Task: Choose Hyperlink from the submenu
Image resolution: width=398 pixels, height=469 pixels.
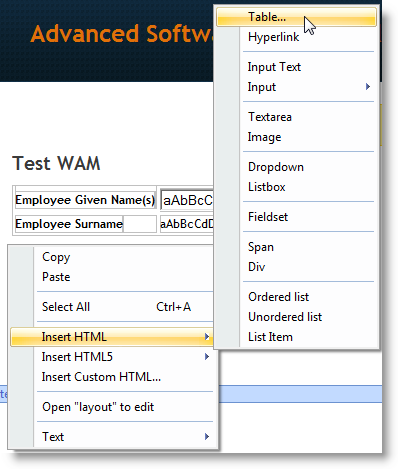Action: coord(296,37)
